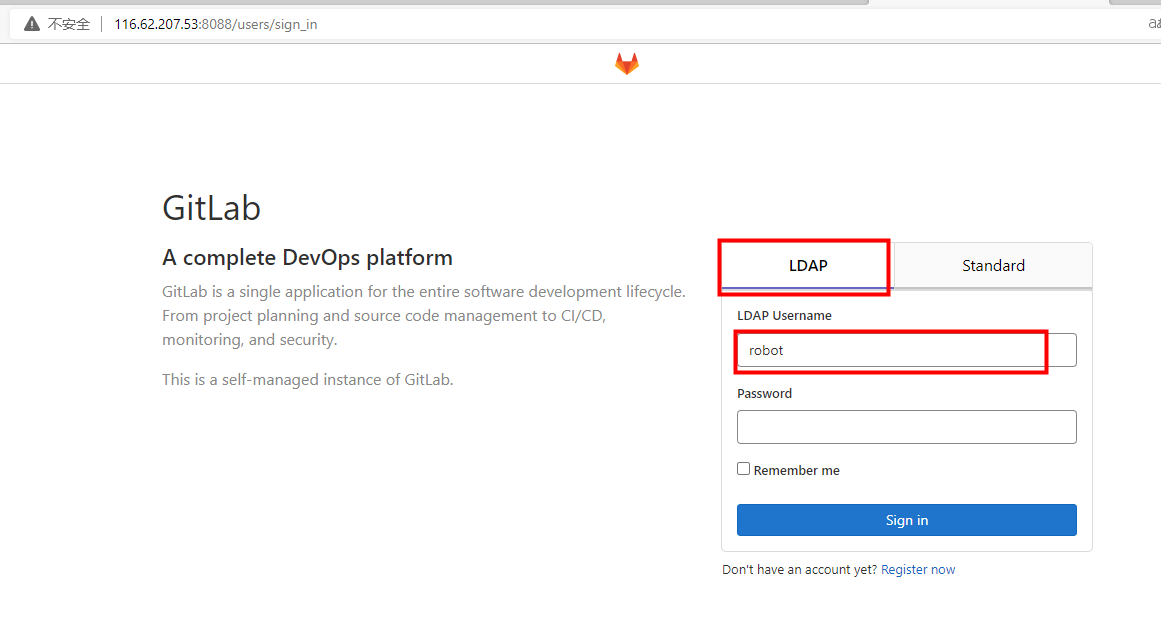Click the LDAP Username label

tap(784, 315)
